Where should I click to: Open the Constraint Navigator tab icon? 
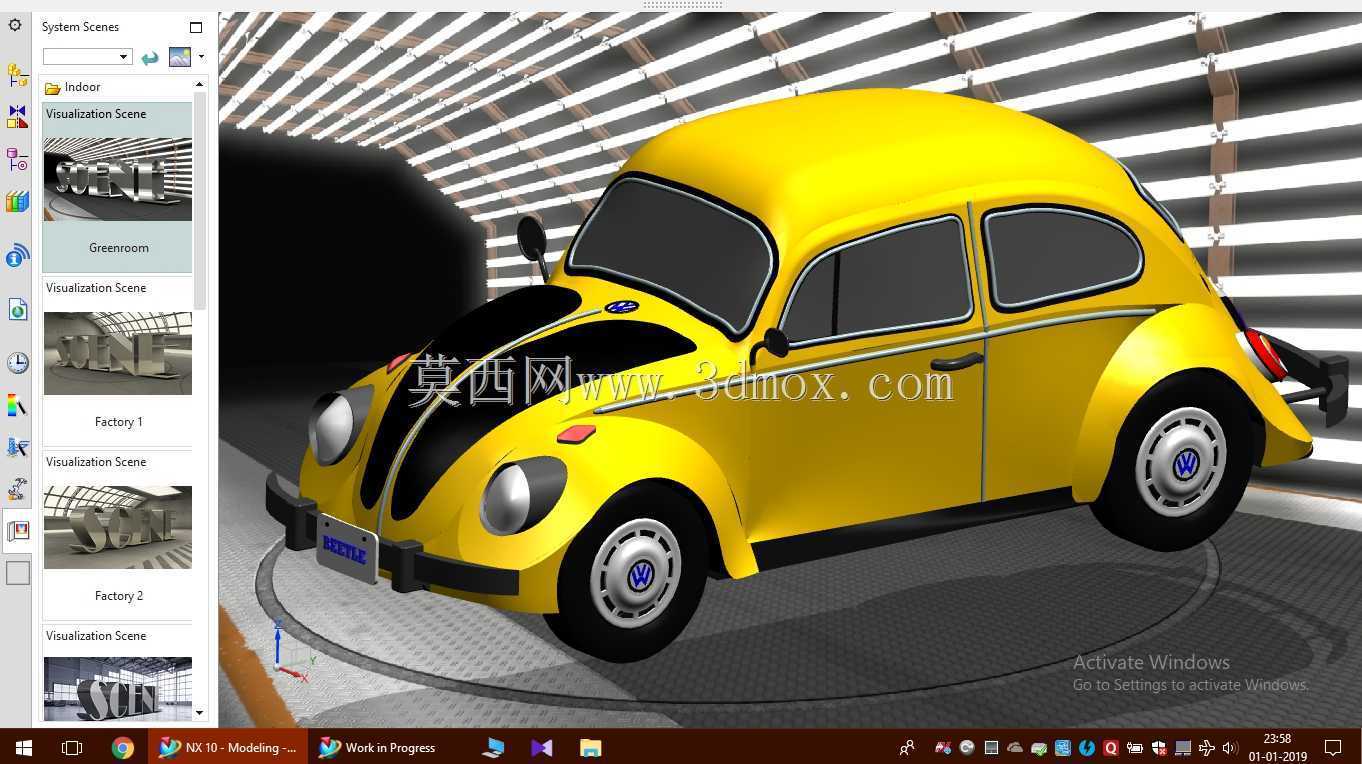(17, 117)
